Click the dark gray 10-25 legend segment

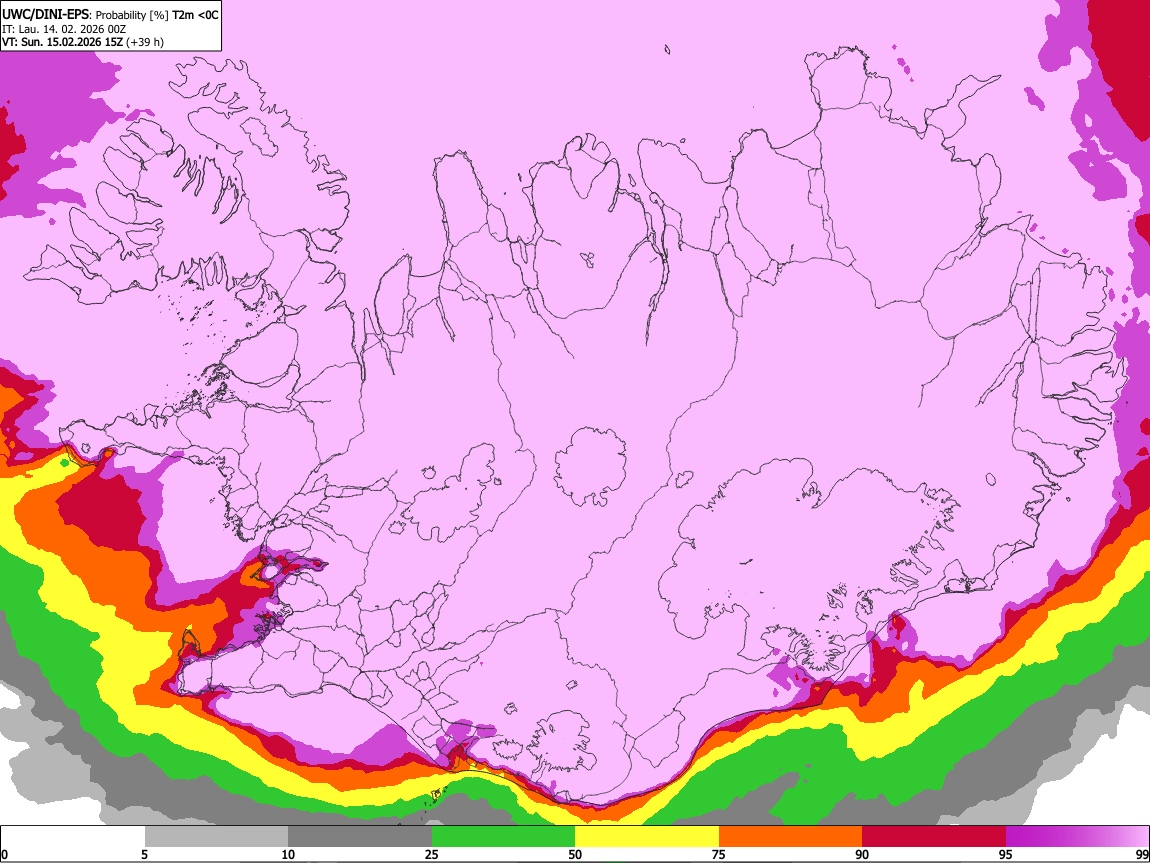pos(360,837)
